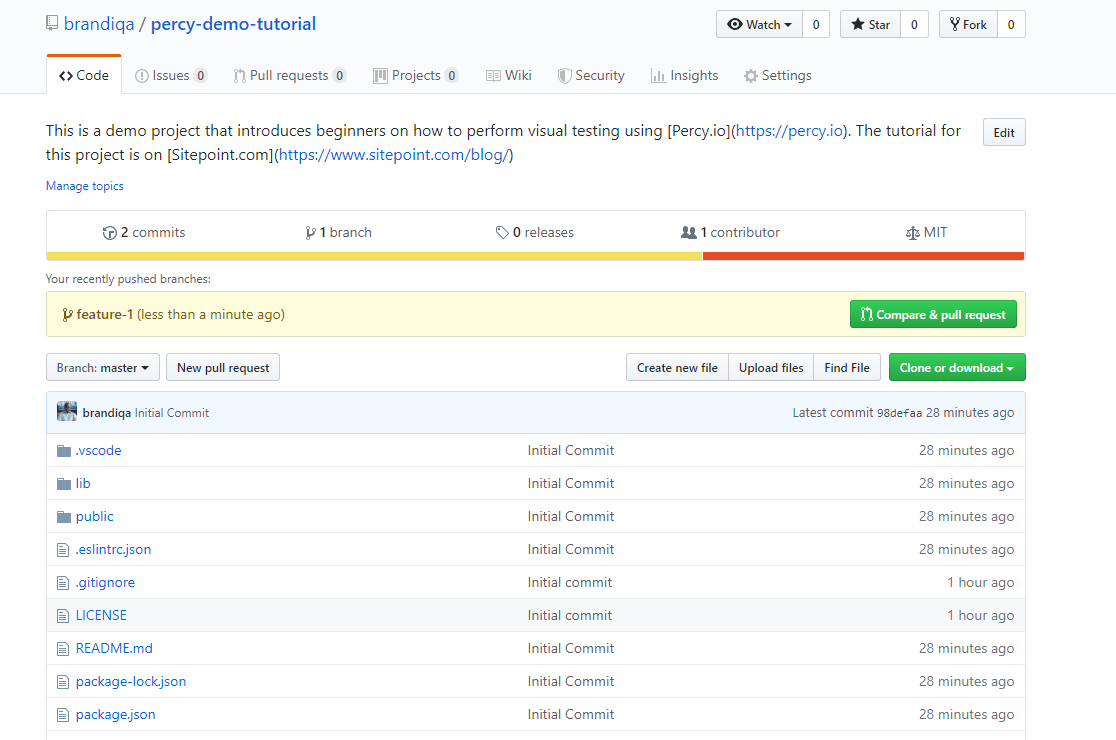
Task: Click the Manage topics link
Action: (x=85, y=186)
